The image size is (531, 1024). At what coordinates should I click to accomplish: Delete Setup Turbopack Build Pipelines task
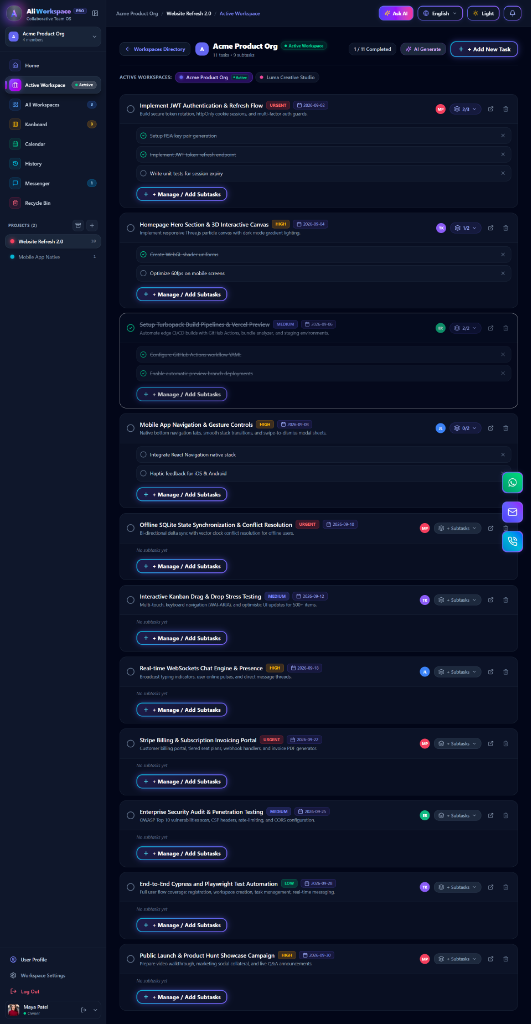coord(506,328)
